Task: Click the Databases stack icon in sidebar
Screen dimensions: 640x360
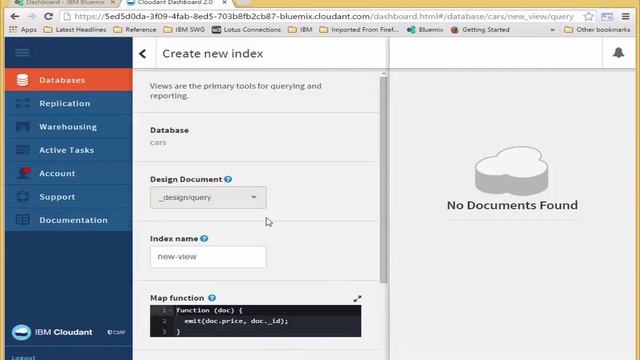Action: click(22, 80)
